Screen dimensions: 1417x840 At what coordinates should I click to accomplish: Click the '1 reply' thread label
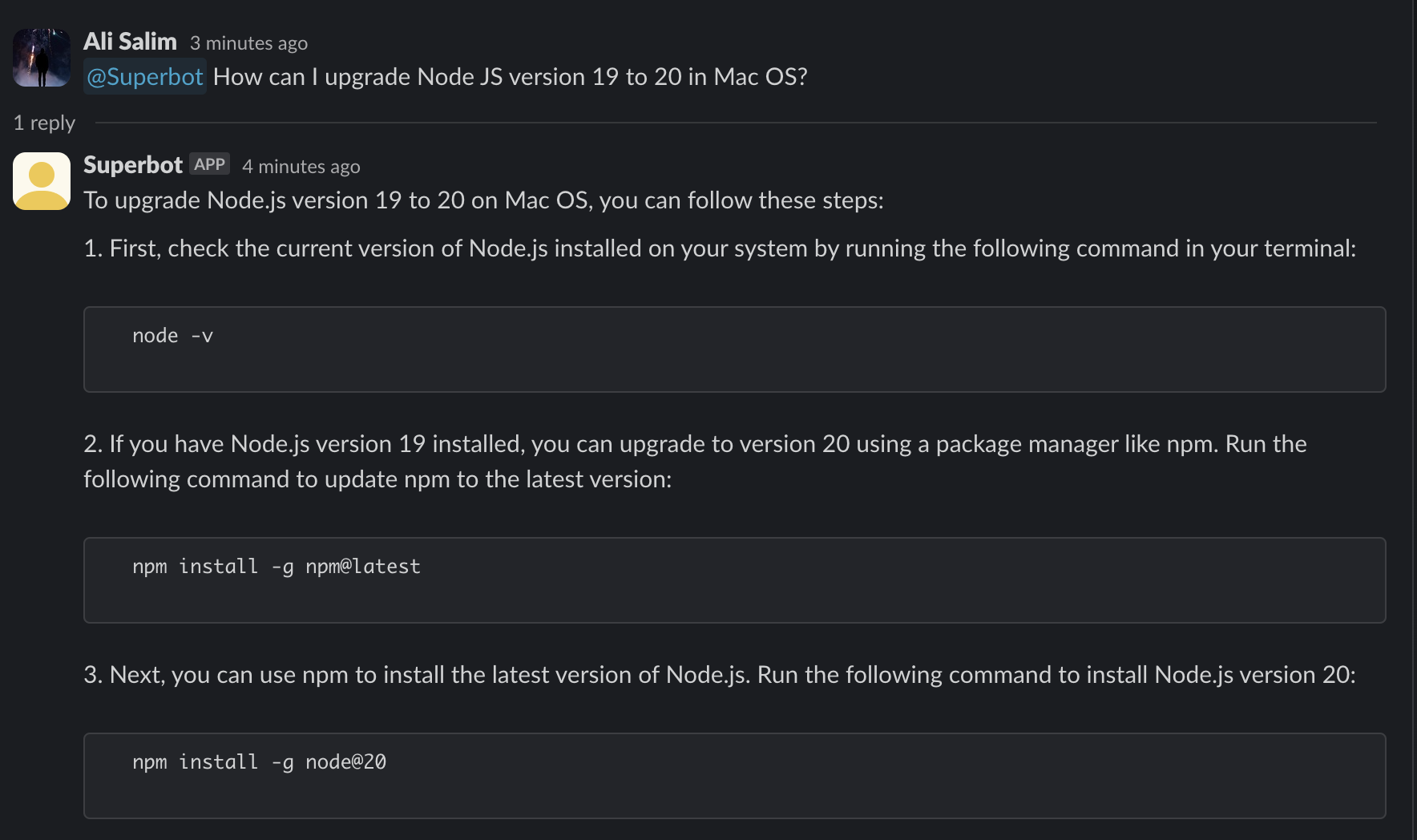click(x=44, y=123)
